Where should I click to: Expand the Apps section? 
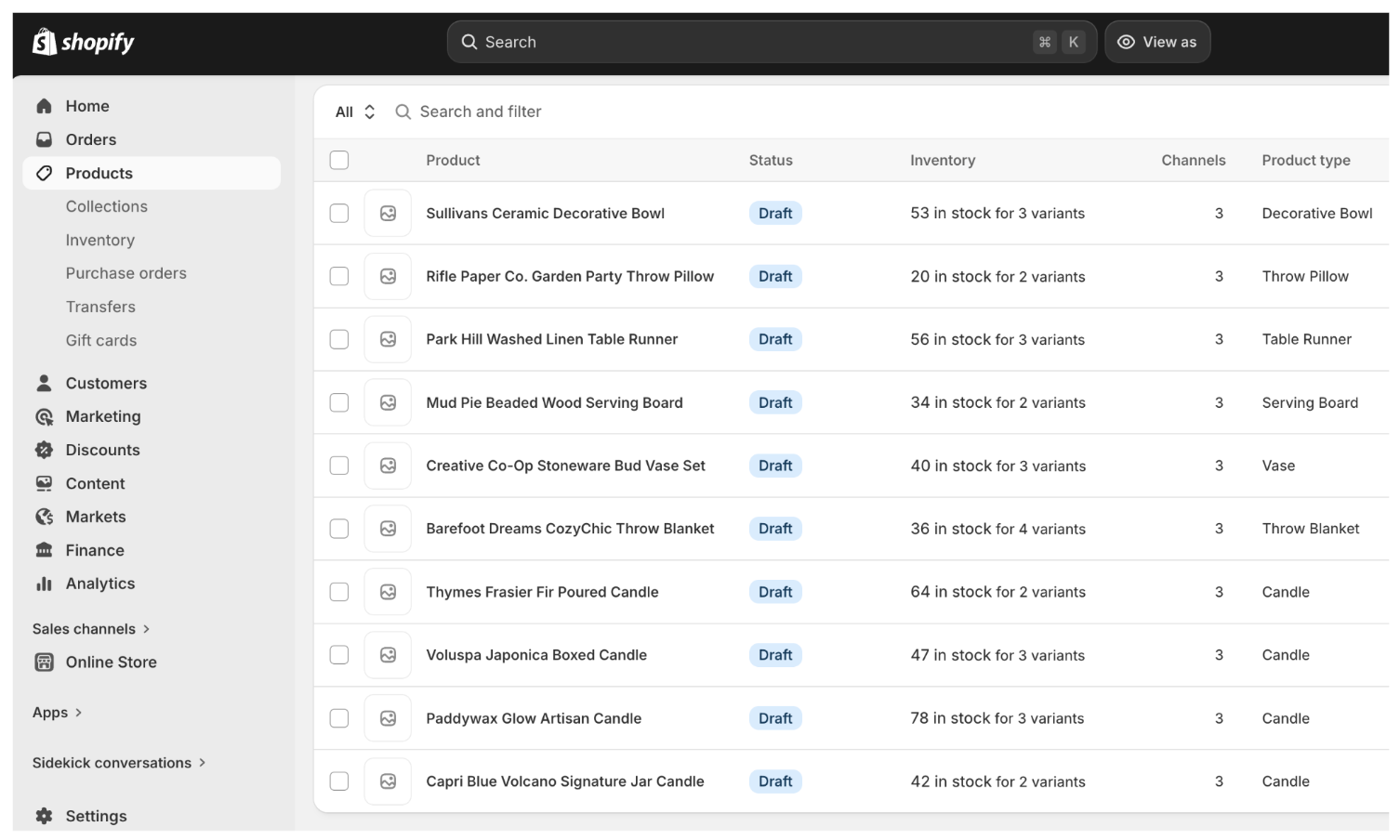[x=58, y=713]
